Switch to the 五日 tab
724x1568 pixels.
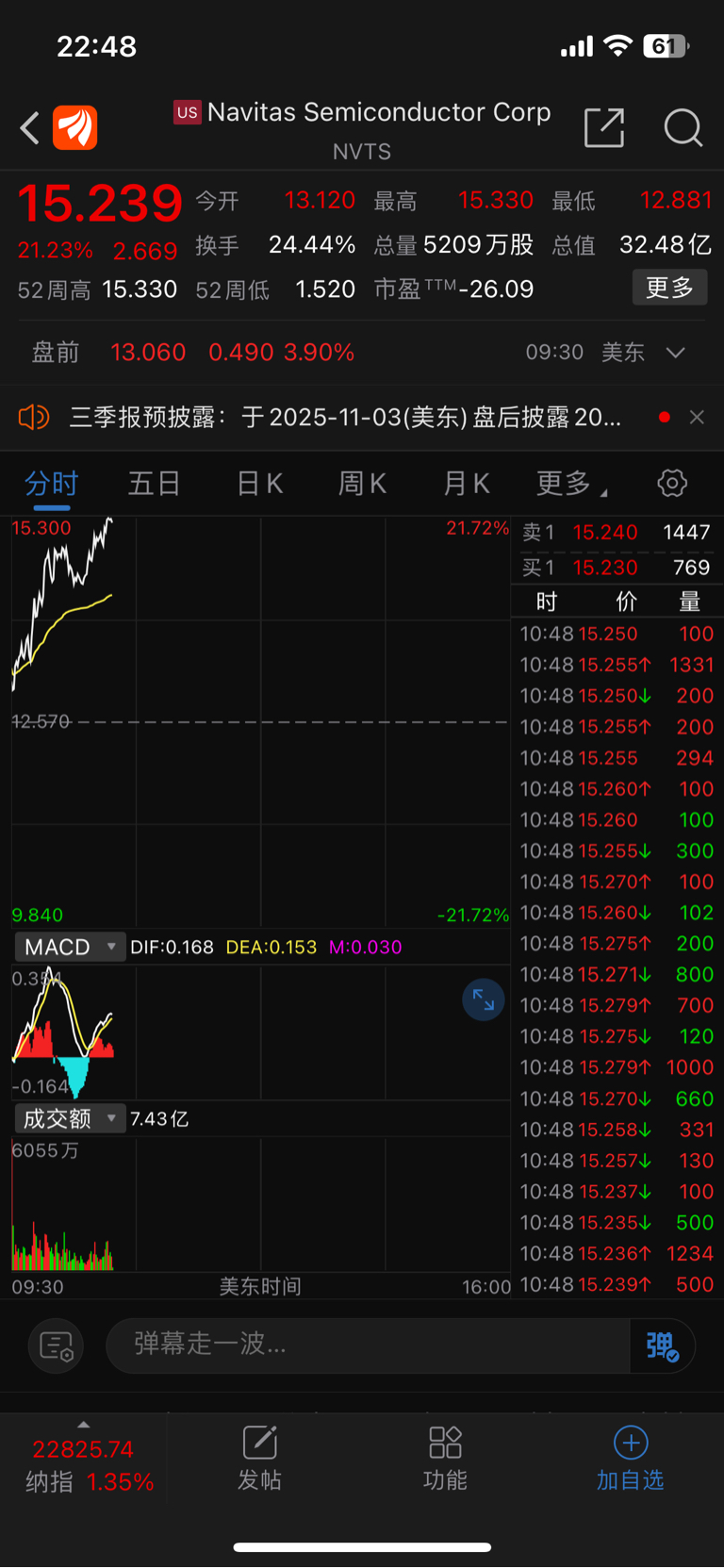(155, 483)
